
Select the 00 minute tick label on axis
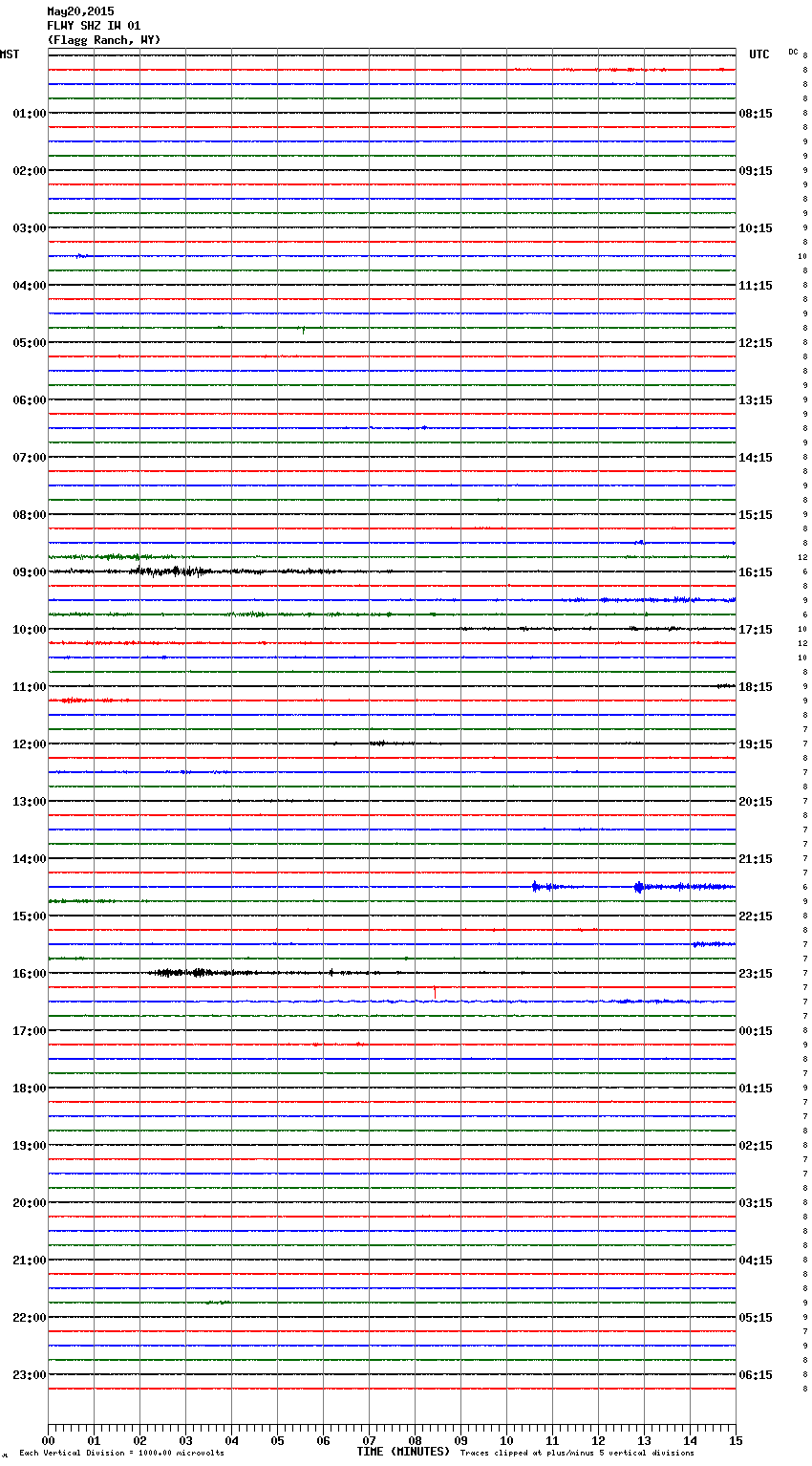coord(48,1440)
